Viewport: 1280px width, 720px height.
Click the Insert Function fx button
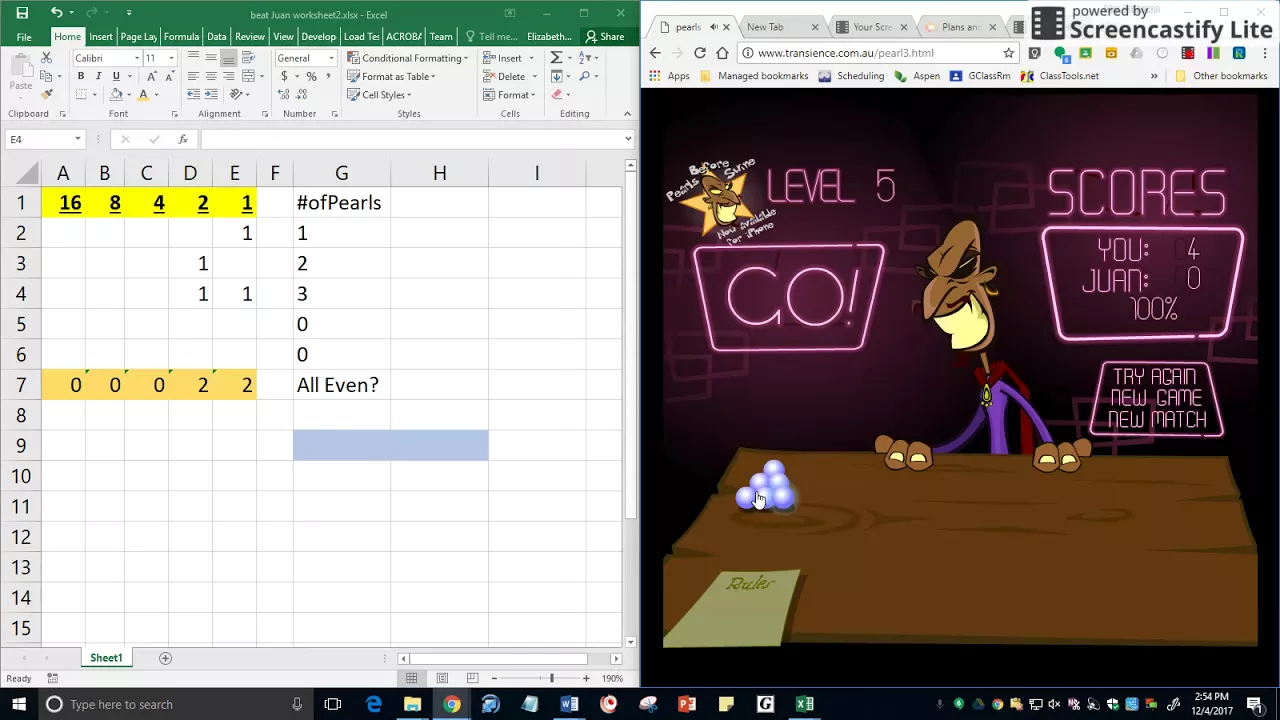[183, 139]
